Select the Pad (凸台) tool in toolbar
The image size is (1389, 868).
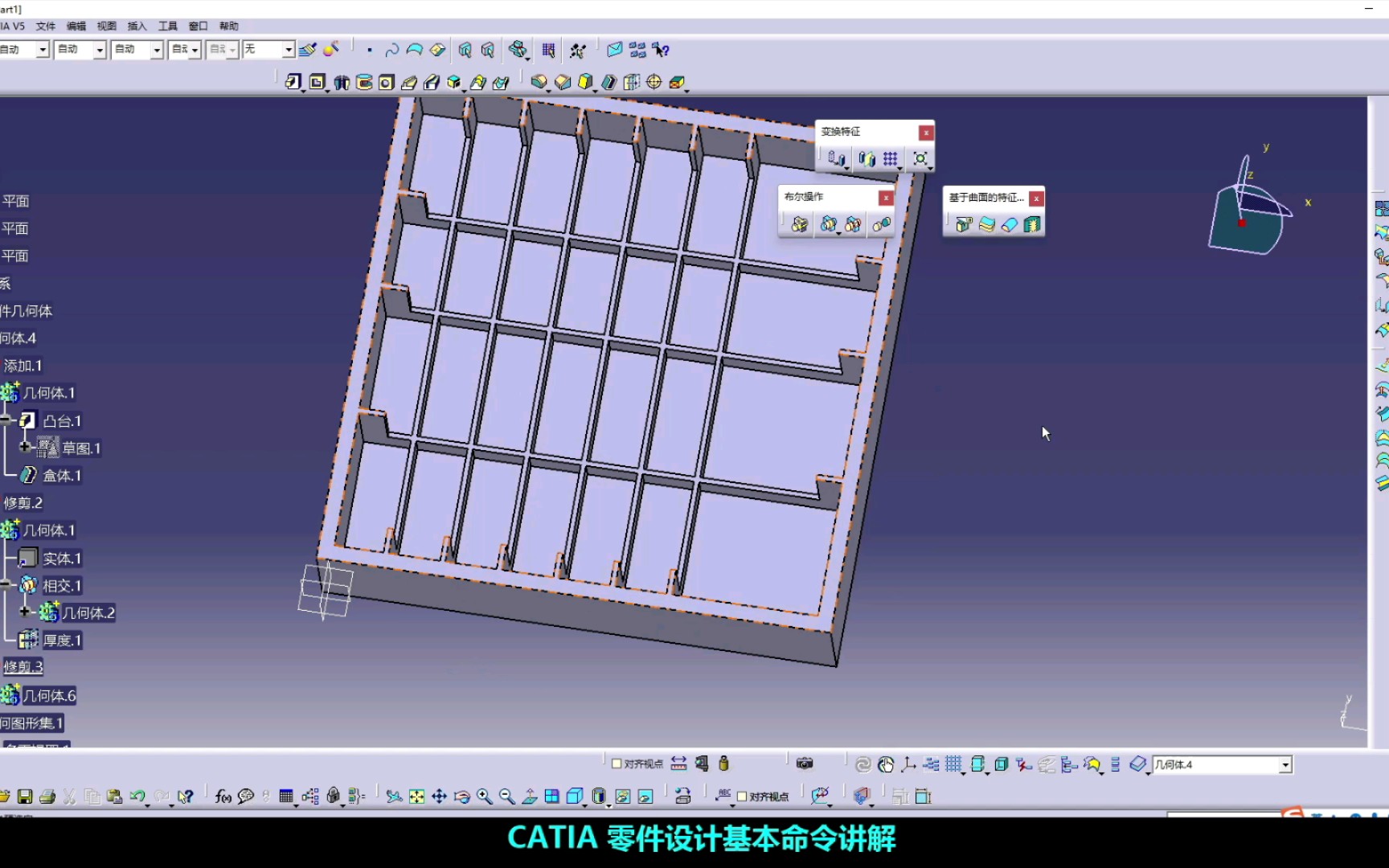tap(293, 82)
